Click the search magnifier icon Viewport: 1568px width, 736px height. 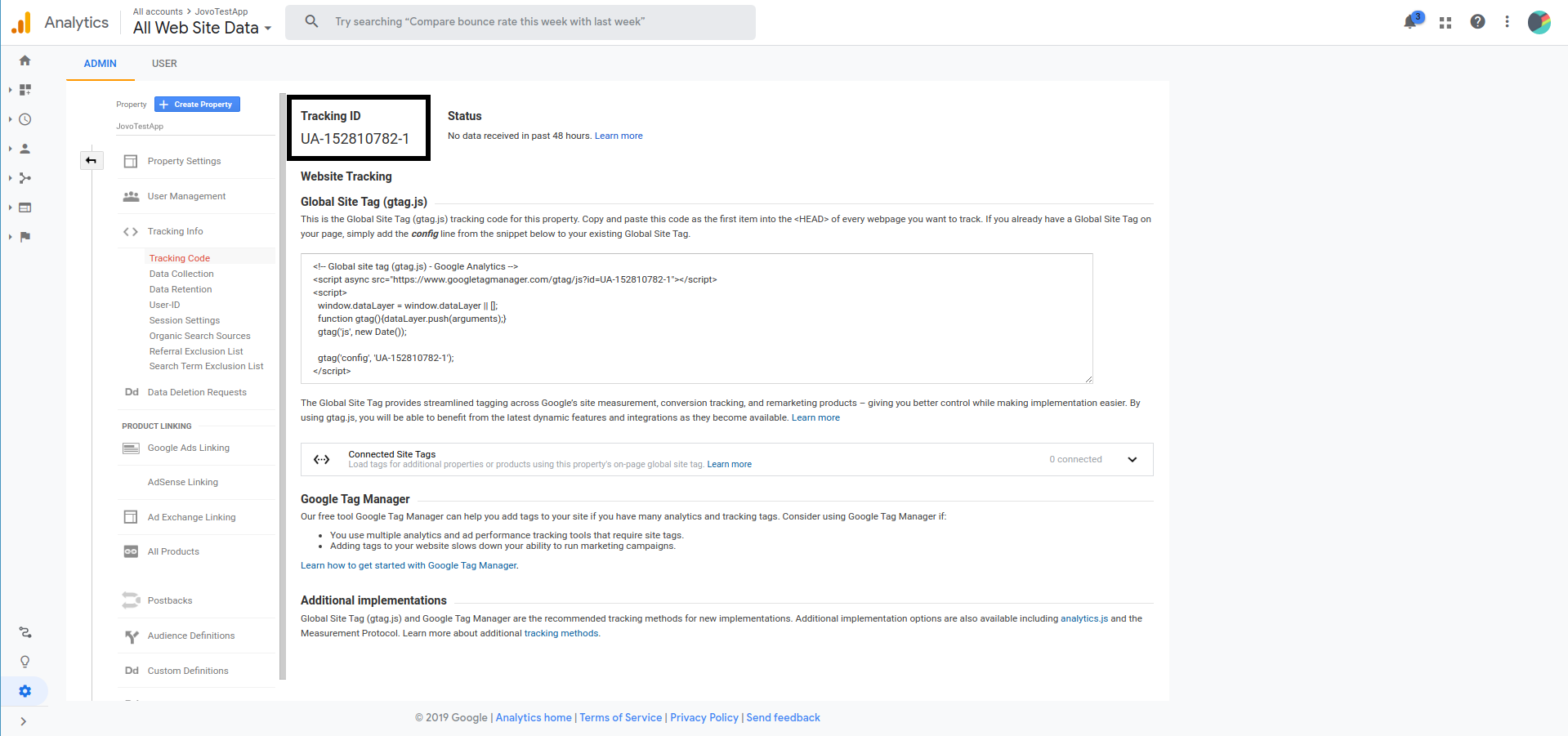[x=311, y=21]
